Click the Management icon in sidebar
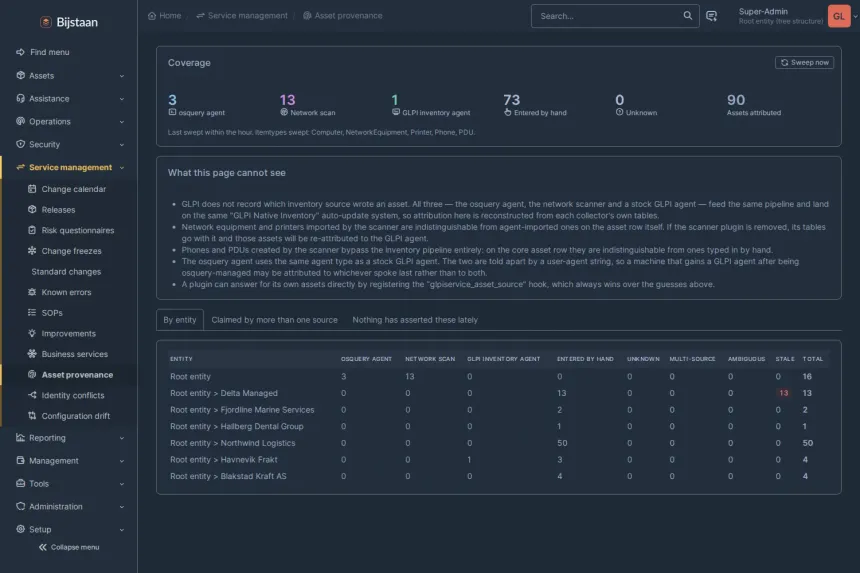Viewport: 860px width, 573px height. 21,461
